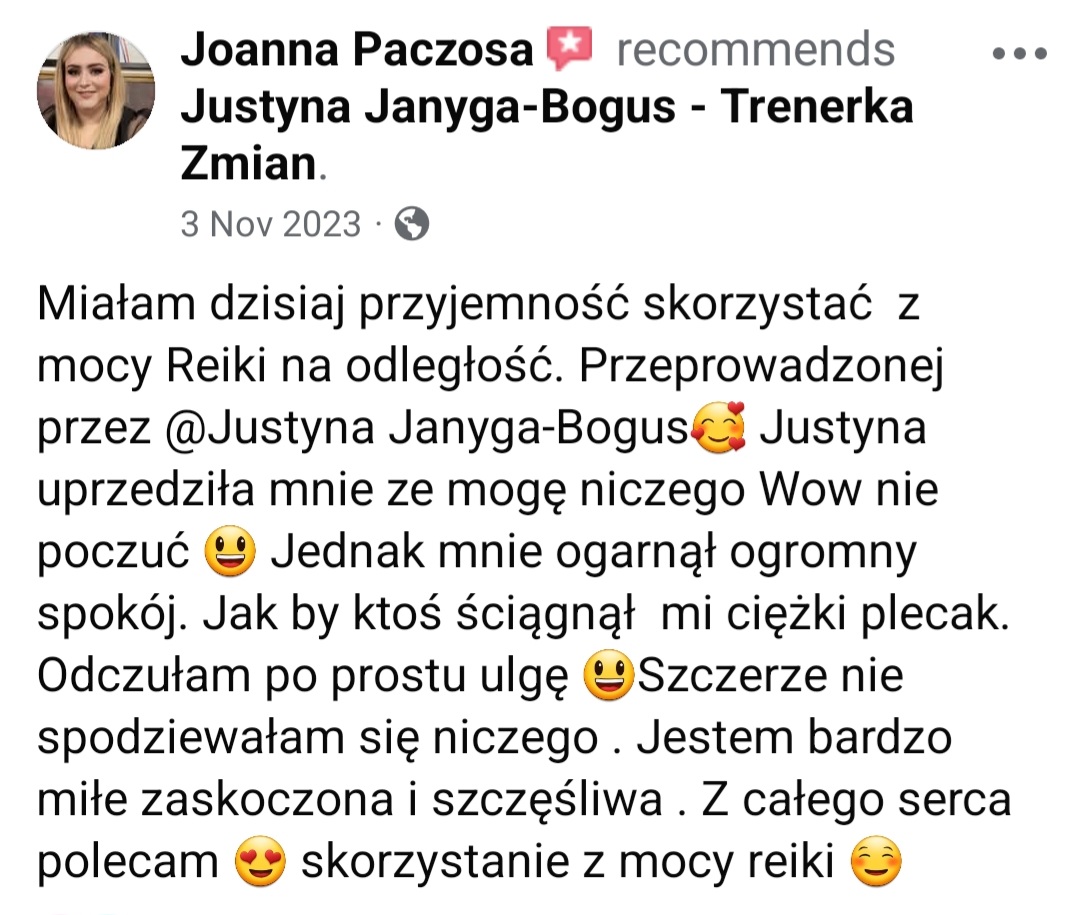Image resolution: width=1066 pixels, height=915 pixels.
Task: Click the globe public audience icon
Action: pos(412,224)
